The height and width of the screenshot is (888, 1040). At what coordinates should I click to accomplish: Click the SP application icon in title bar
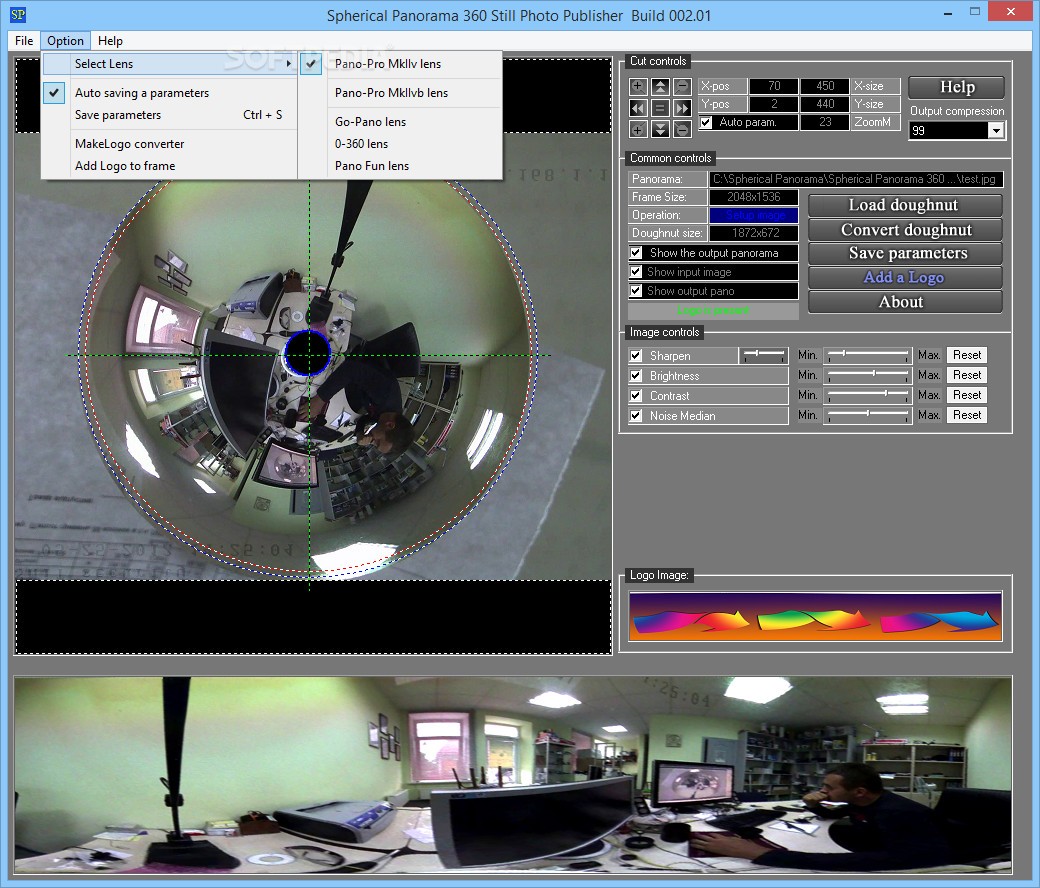[x=18, y=14]
